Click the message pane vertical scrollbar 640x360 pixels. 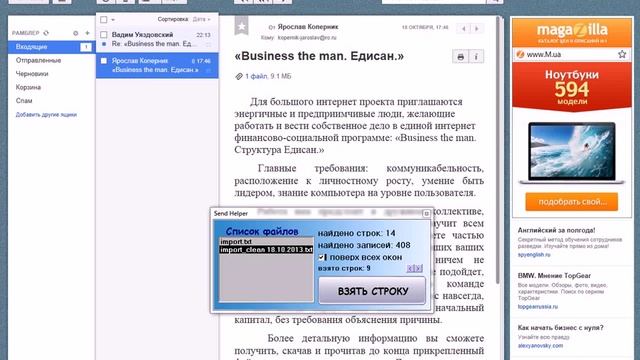click(498, 149)
